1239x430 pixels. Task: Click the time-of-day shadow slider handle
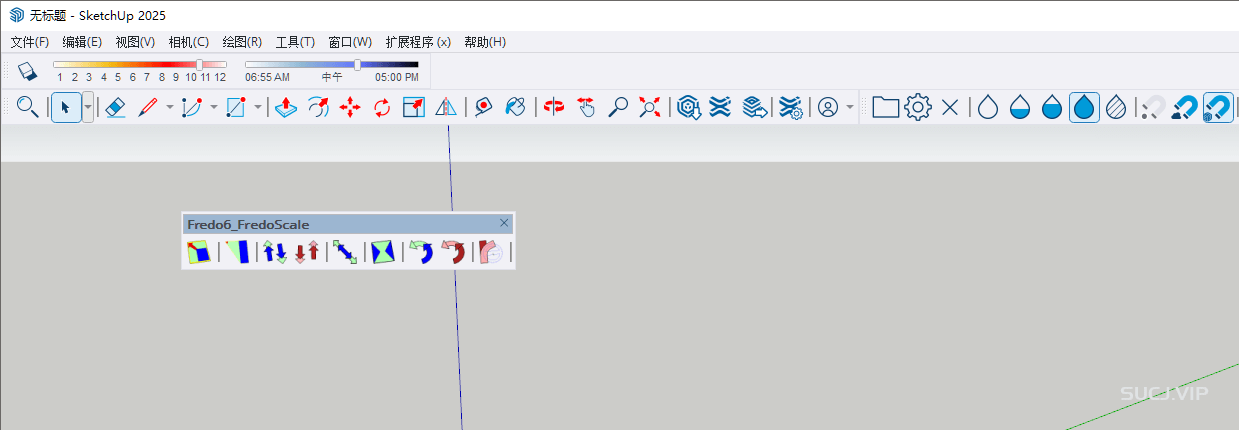(x=358, y=64)
